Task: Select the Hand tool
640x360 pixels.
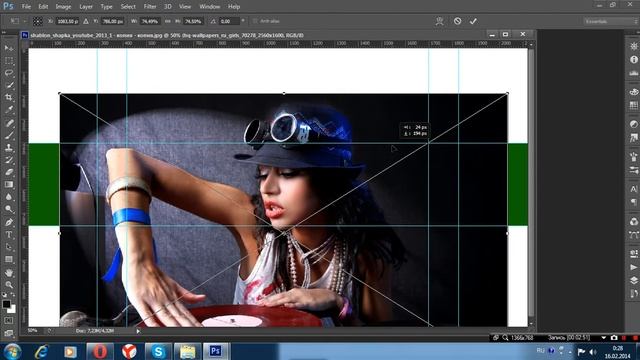Action: [9, 272]
